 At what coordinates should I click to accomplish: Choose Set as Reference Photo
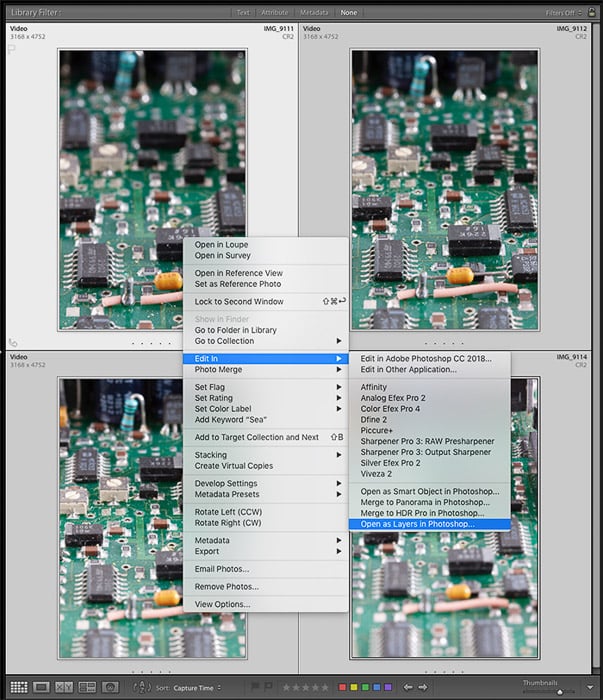point(266,284)
